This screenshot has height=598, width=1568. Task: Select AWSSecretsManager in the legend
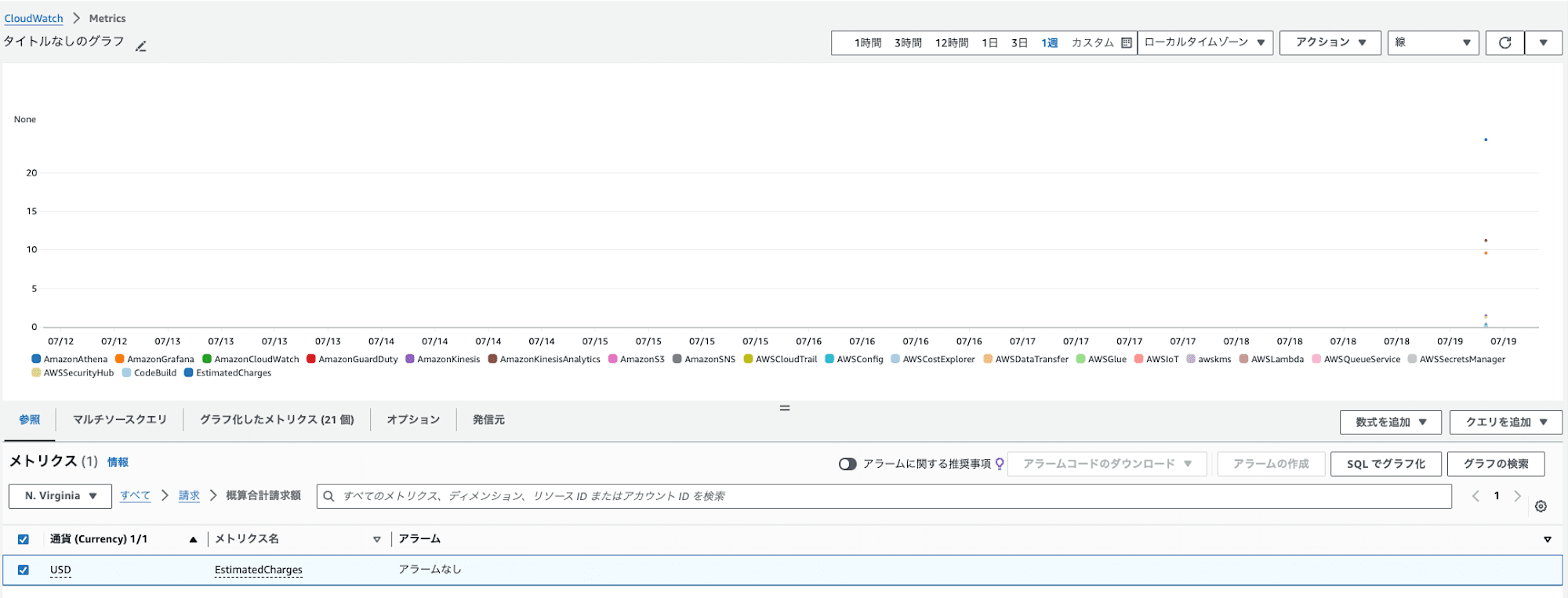(1462, 359)
